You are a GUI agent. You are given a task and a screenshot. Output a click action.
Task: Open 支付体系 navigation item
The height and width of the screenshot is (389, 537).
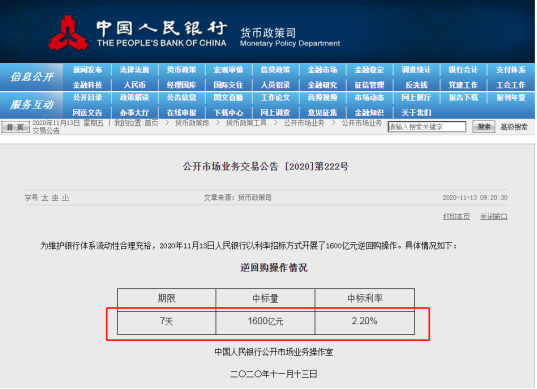coord(511,70)
